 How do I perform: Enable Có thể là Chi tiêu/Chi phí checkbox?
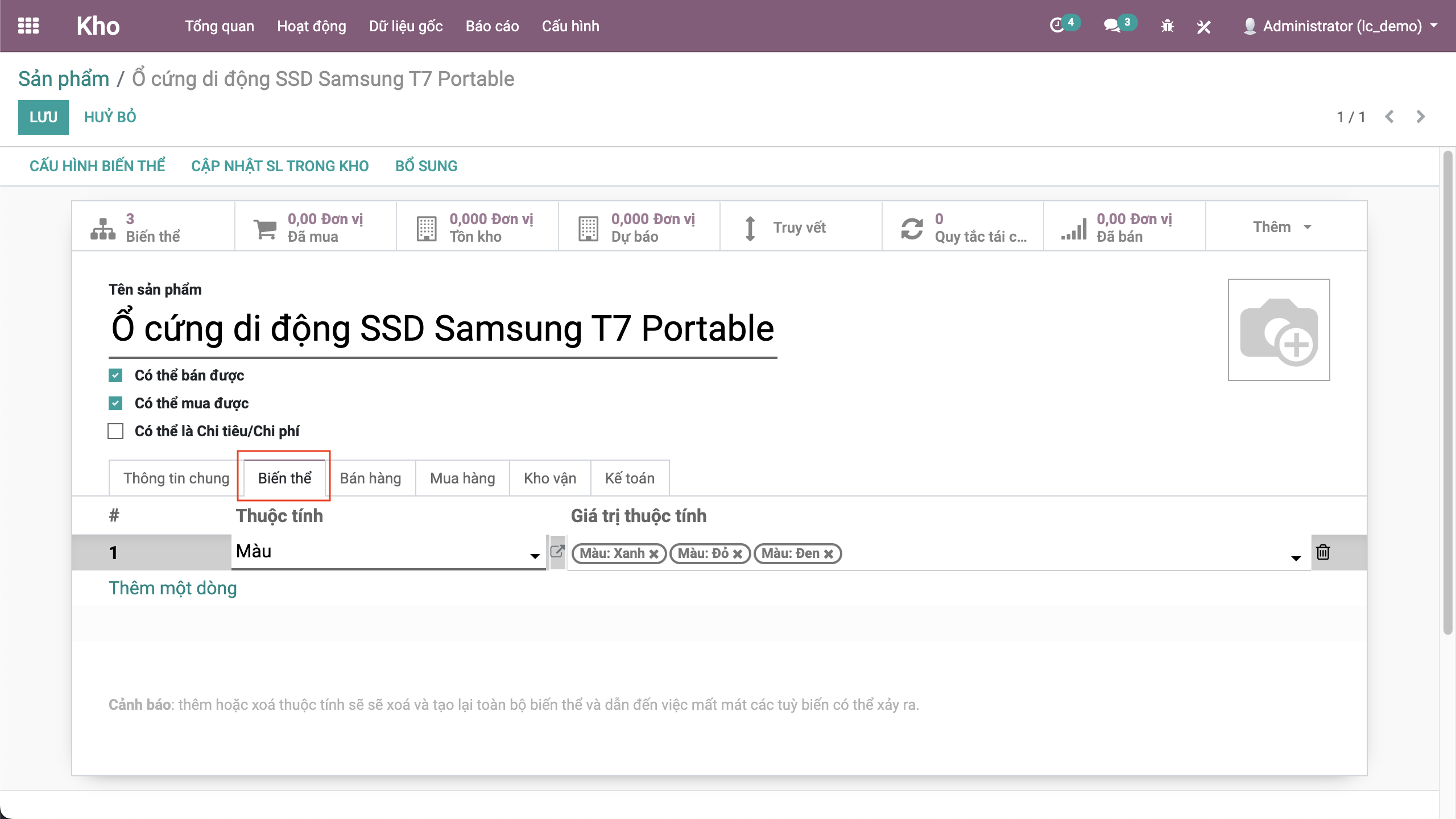click(115, 431)
